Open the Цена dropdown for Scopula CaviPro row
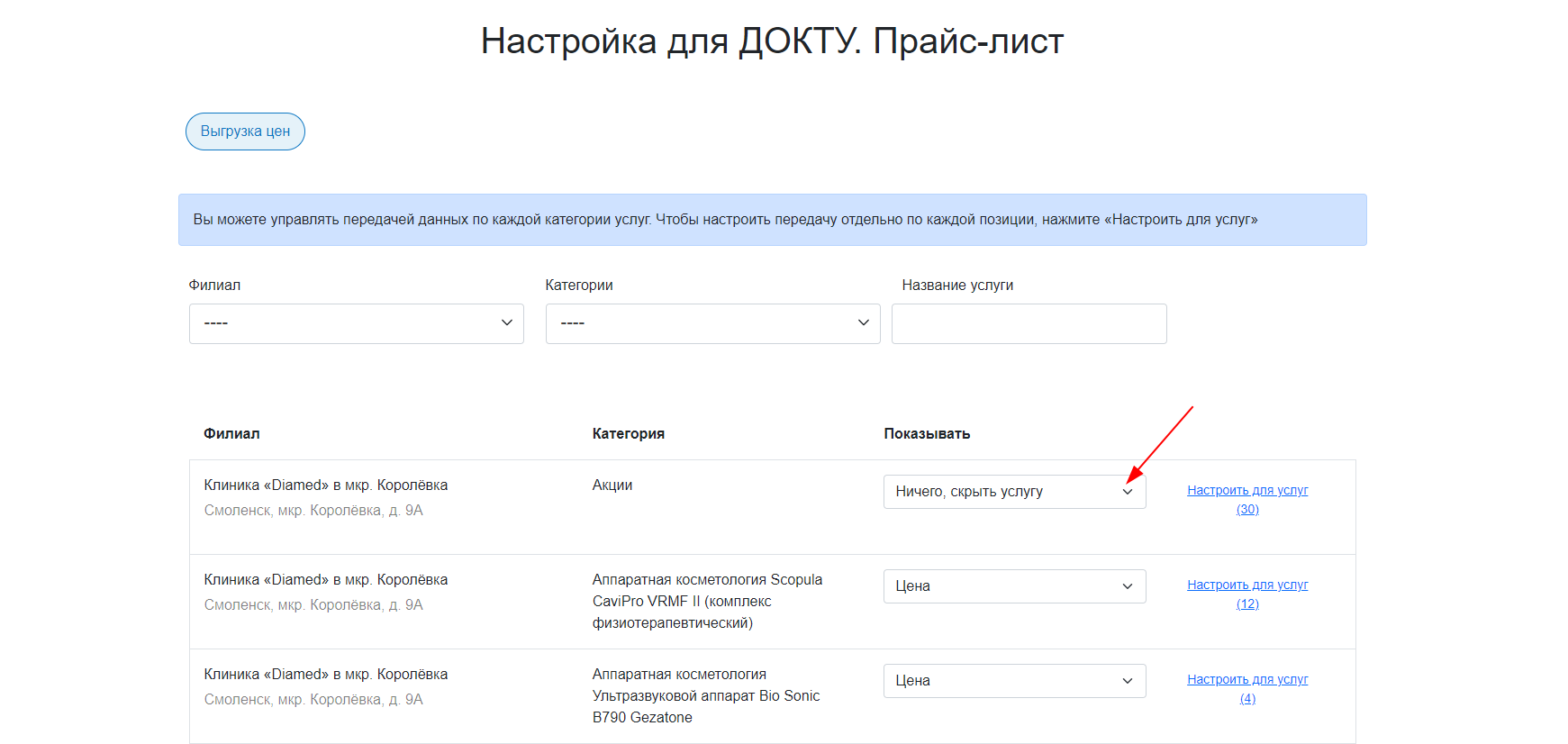This screenshot has height=744, width=1568. tap(1015, 586)
